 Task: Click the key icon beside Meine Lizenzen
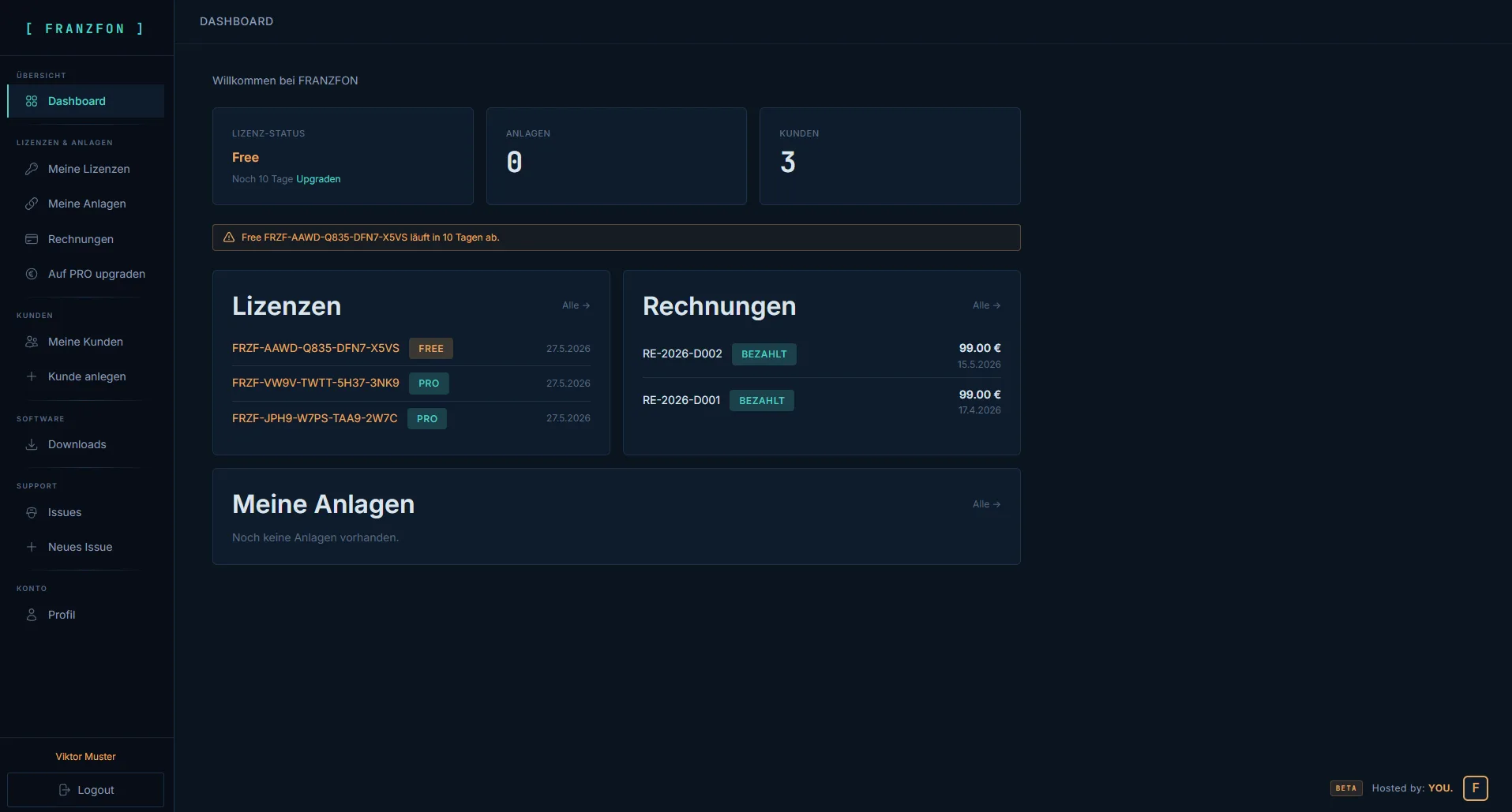(32, 169)
